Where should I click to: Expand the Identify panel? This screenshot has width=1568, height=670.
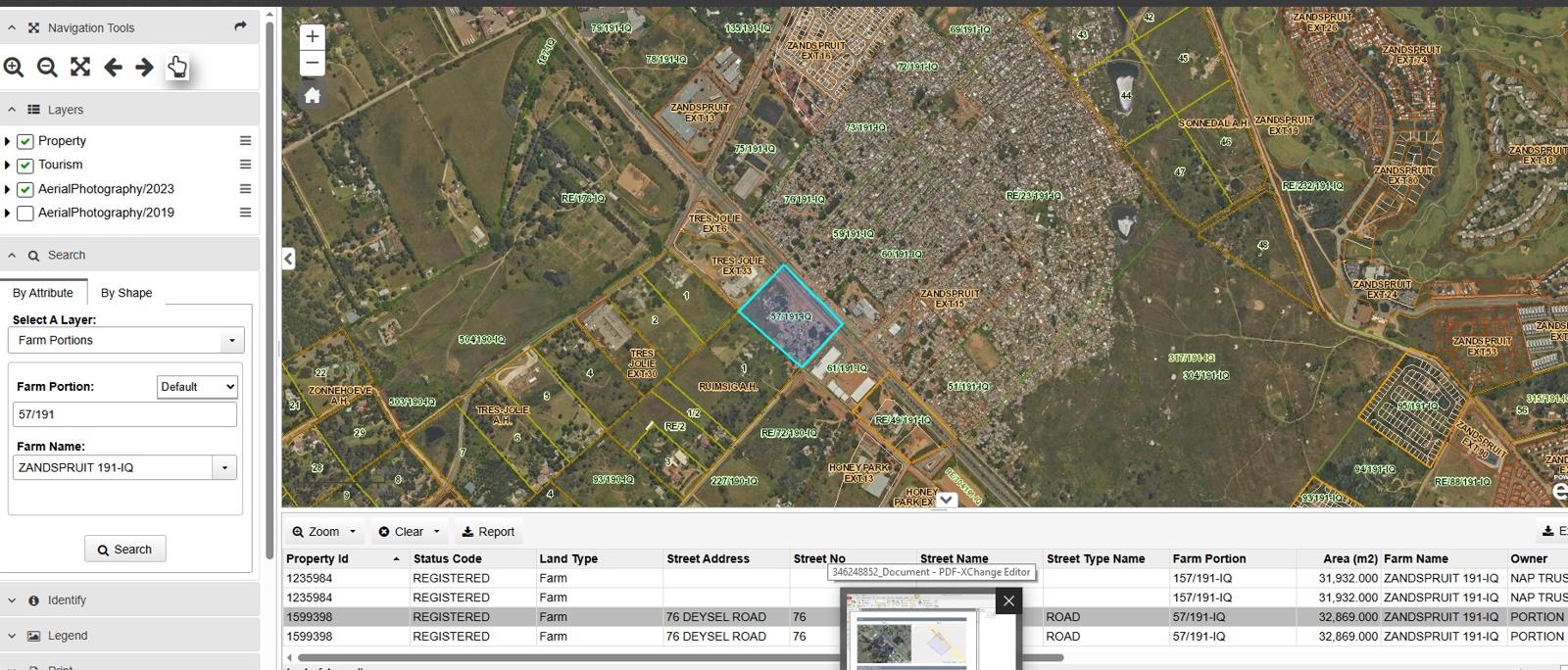tap(67, 600)
